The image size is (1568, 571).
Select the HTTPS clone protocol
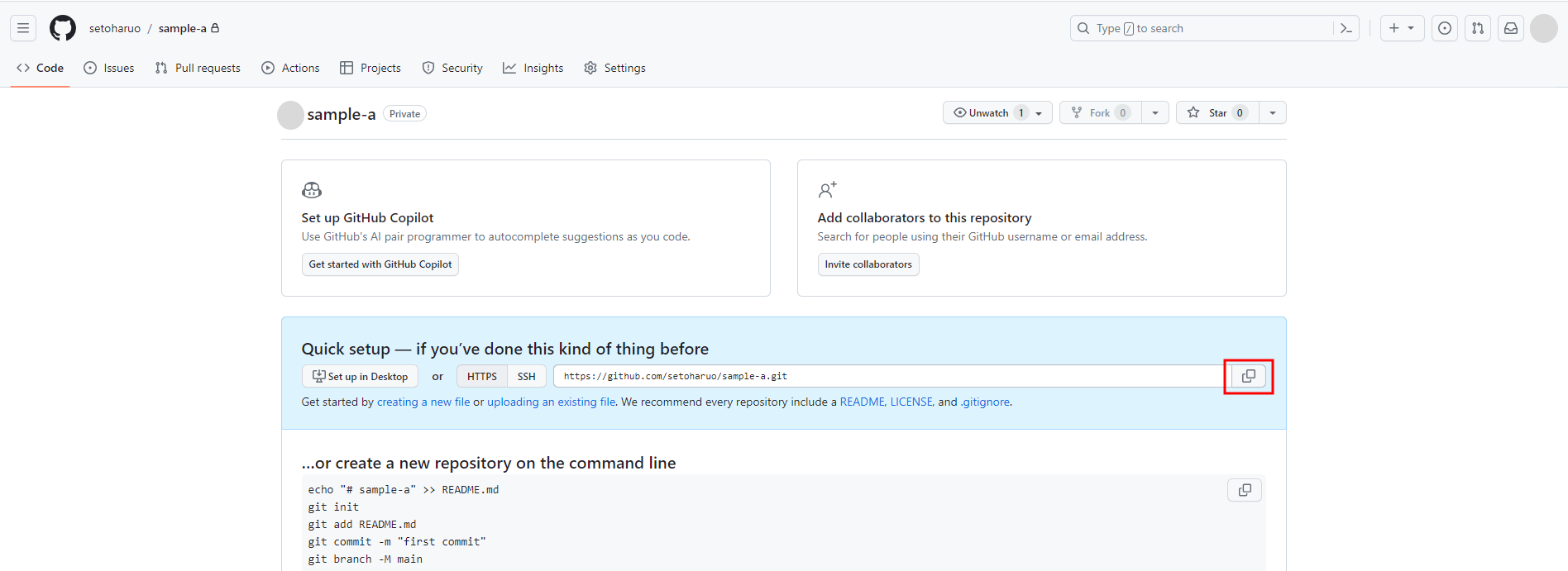482,376
